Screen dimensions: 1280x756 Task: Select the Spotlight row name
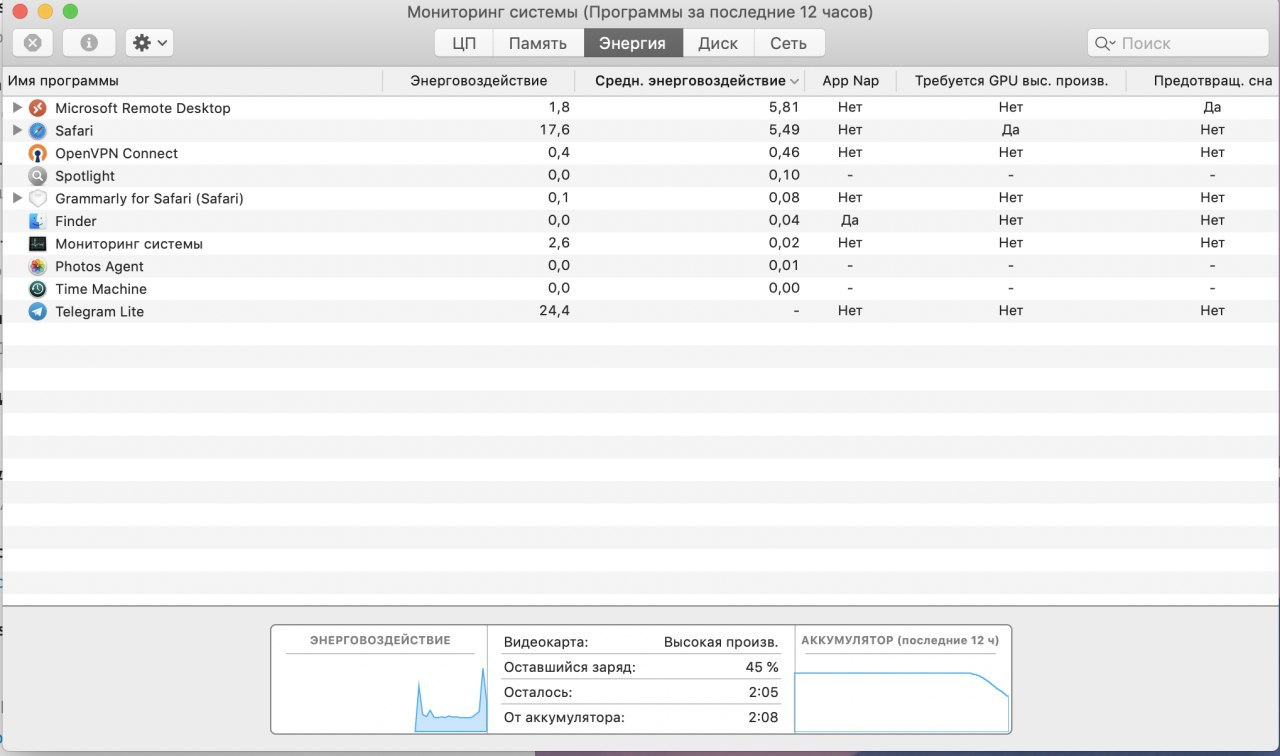point(85,176)
